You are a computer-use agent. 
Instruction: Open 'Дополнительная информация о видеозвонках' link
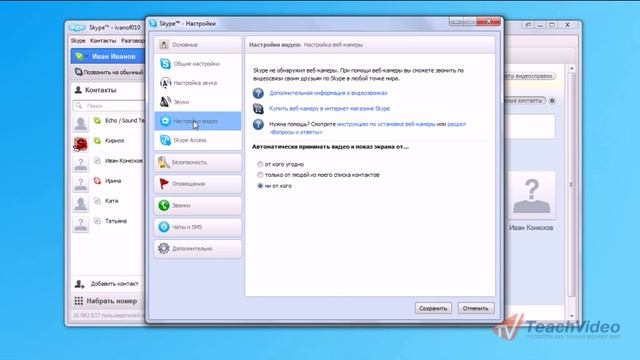[328, 93]
